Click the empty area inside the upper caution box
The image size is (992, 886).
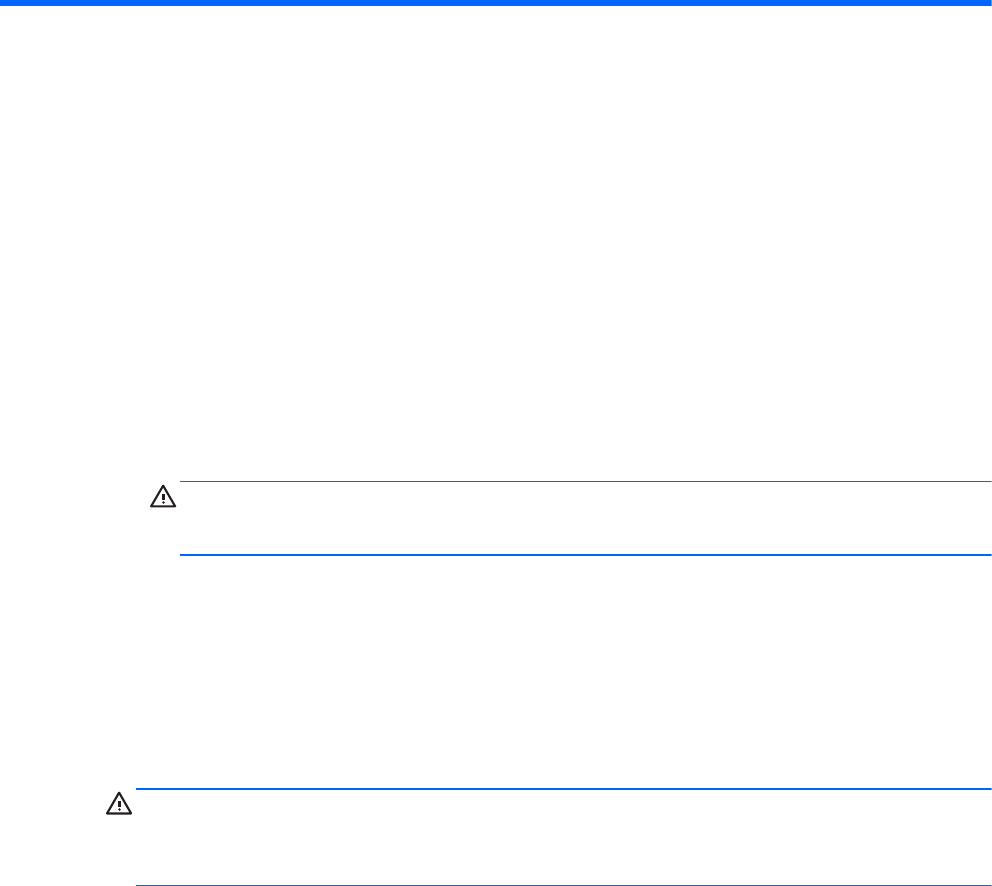pos(584,518)
